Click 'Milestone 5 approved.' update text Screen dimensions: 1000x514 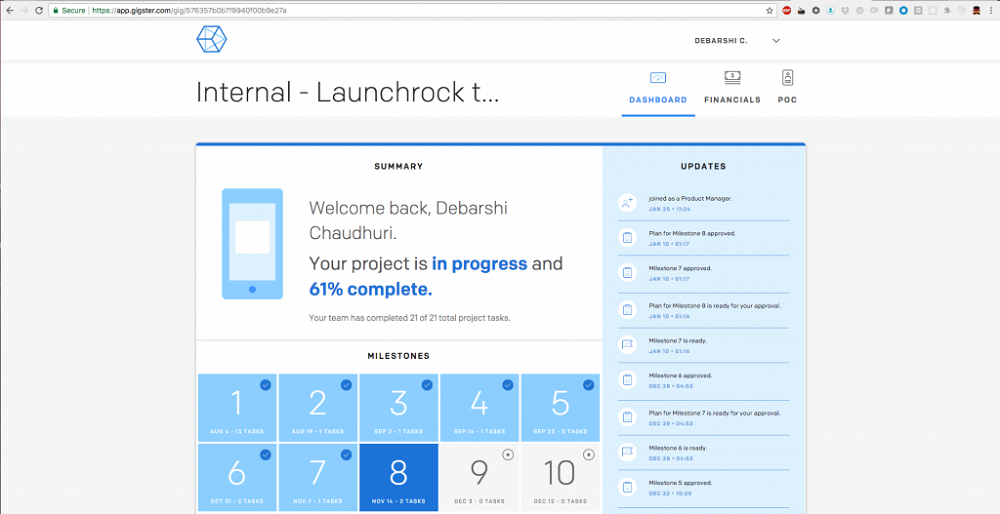point(680,483)
